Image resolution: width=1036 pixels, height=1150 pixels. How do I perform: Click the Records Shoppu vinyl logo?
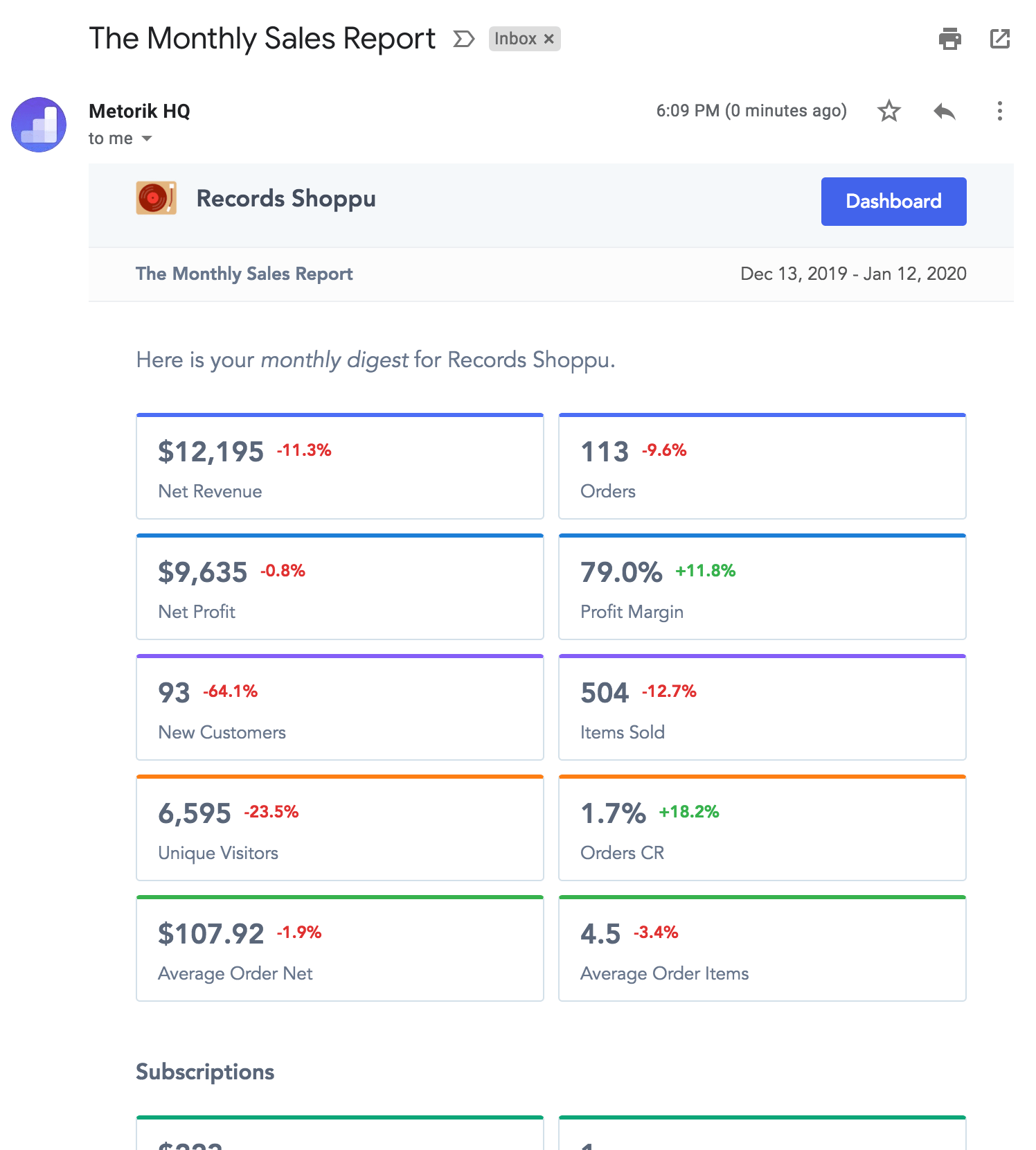coord(156,199)
